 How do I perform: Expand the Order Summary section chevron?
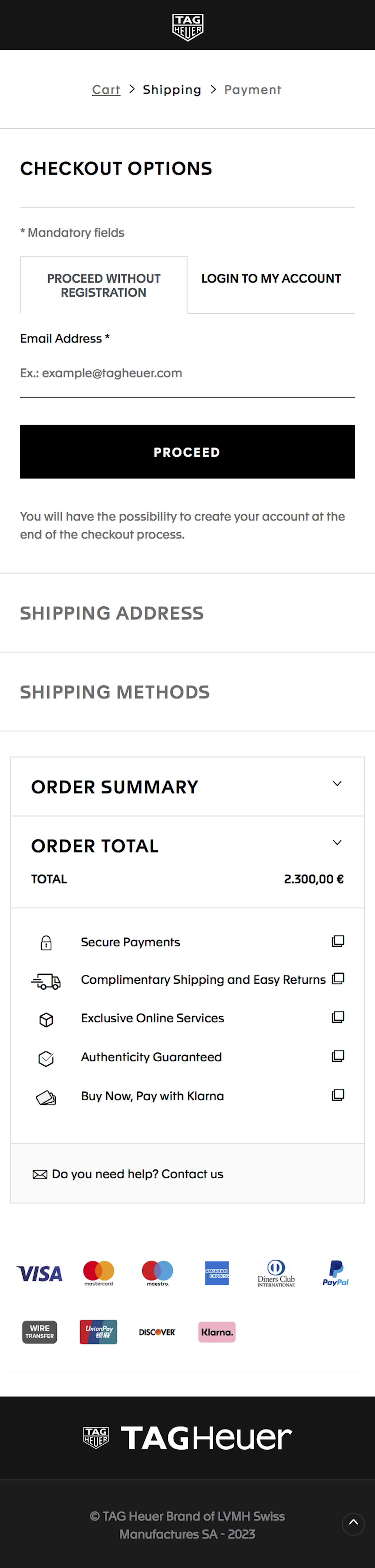tap(337, 784)
